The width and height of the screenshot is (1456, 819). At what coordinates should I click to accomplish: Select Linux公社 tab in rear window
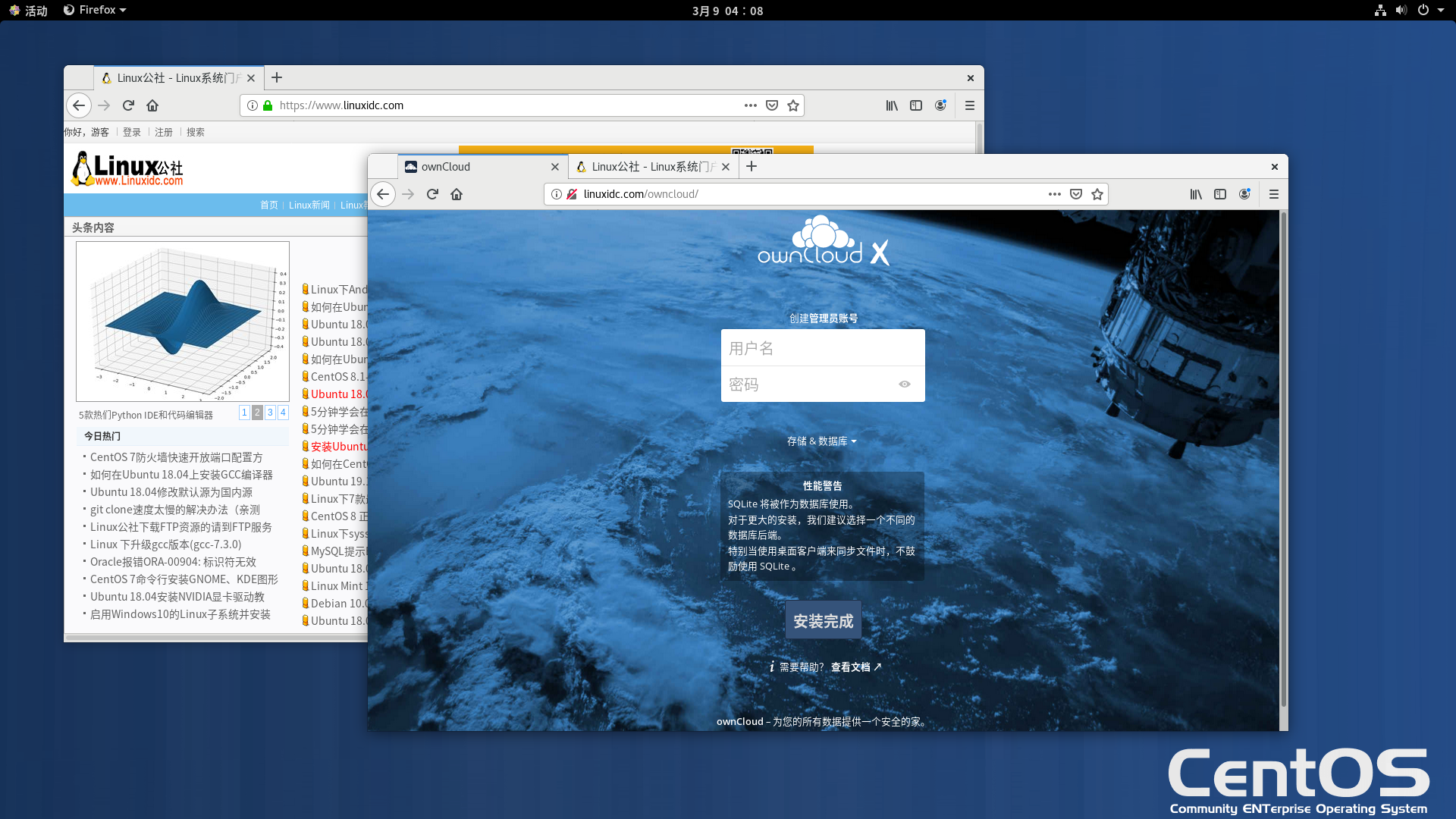click(179, 78)
